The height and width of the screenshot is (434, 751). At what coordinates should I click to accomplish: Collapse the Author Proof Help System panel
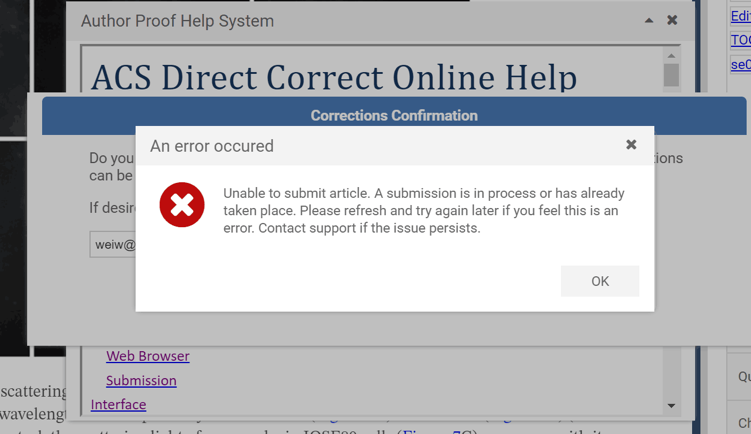(649, 20)
